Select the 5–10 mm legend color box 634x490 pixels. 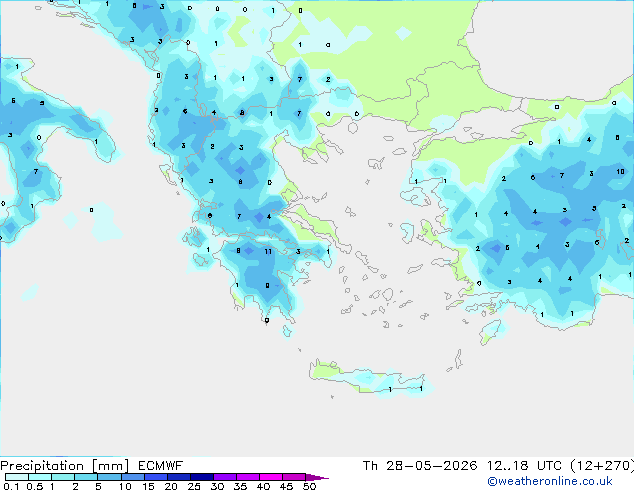tap(109, 477)
